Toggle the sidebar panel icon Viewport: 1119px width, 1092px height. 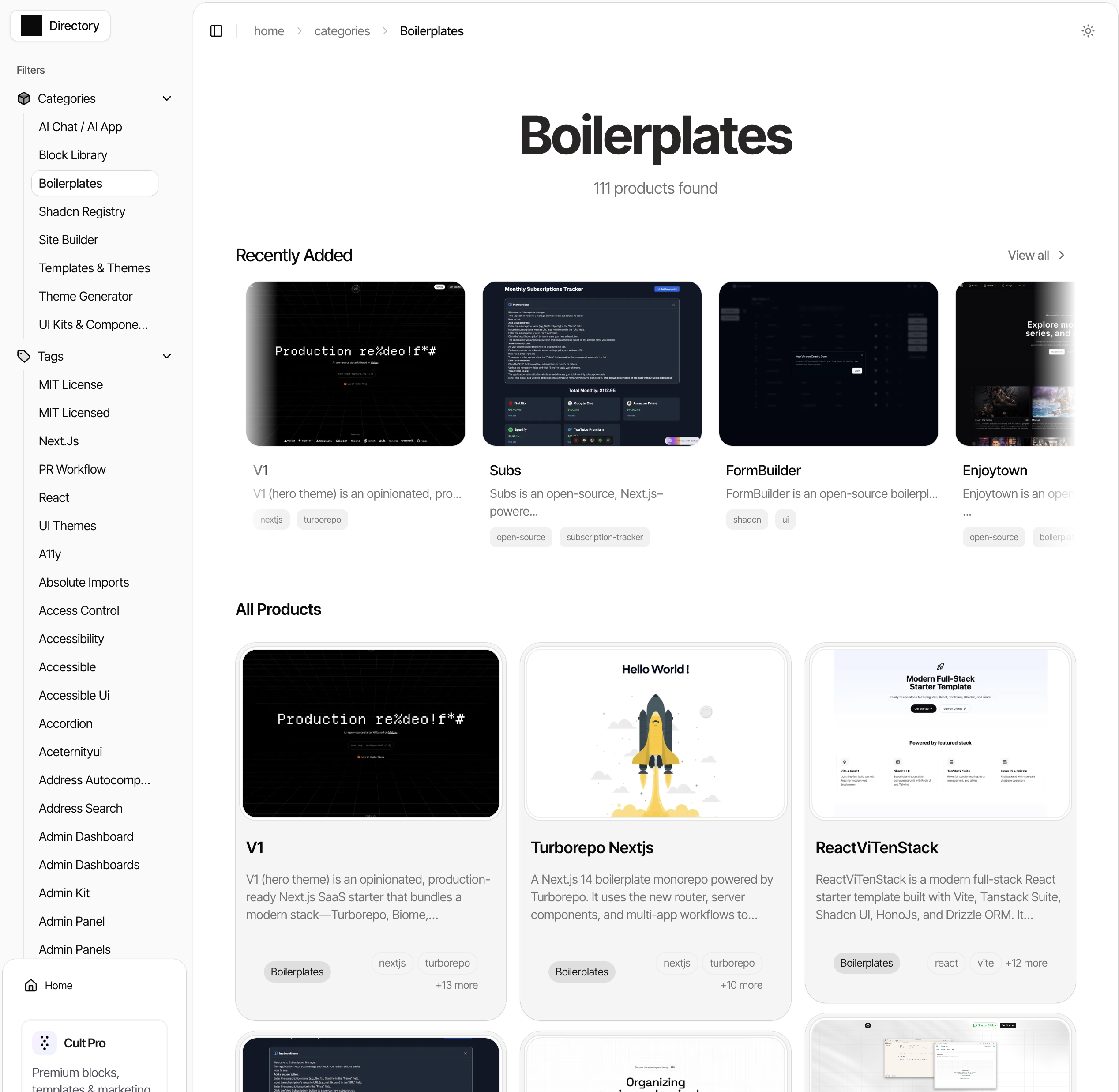(216, 31)
